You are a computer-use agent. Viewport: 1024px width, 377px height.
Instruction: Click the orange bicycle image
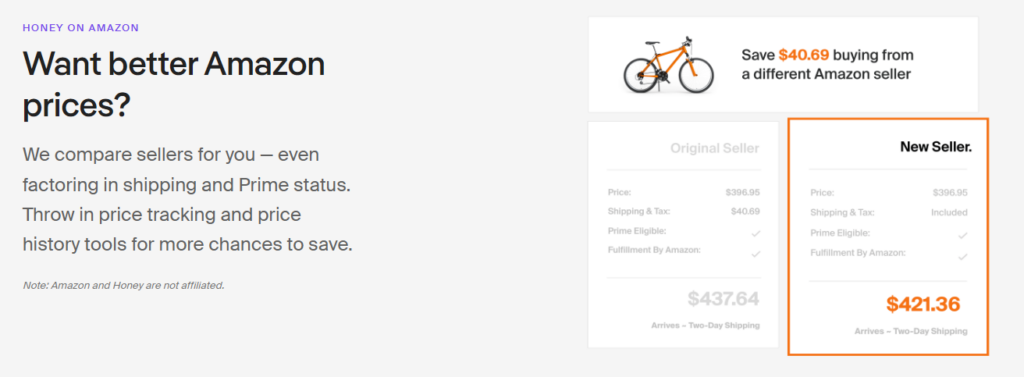pyautogui.click(x=668, y=65)
